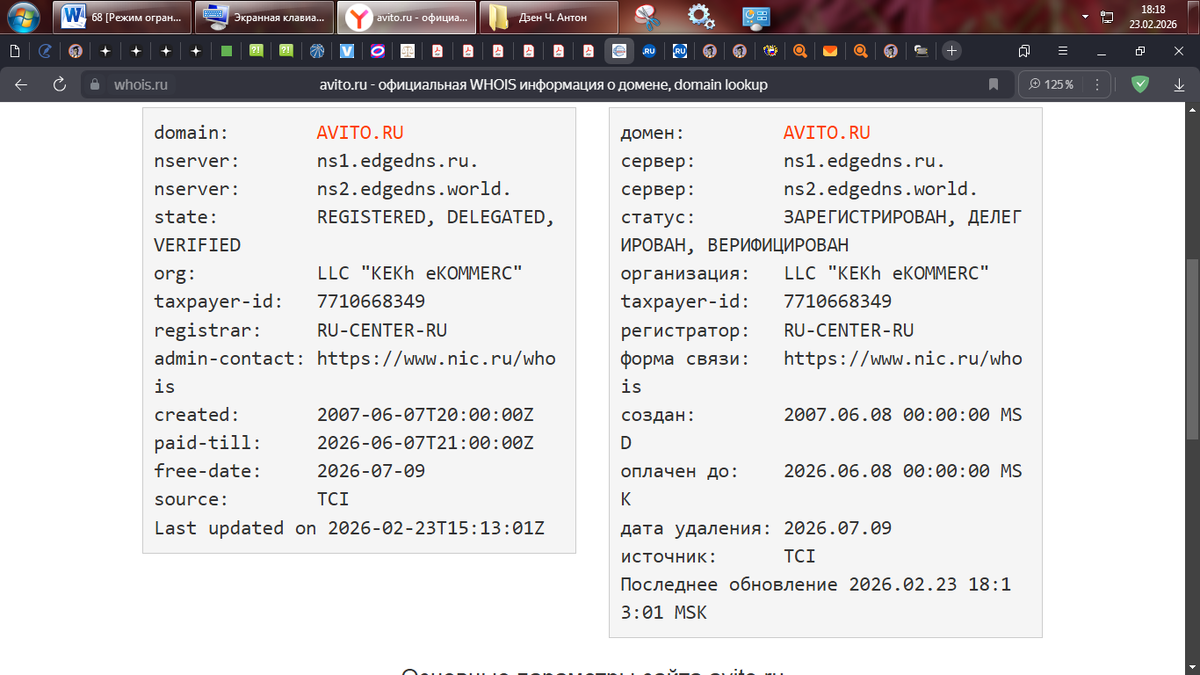Switch to last gray picture tab
This screenshot has width=1200, height=675.
point(920,50)
